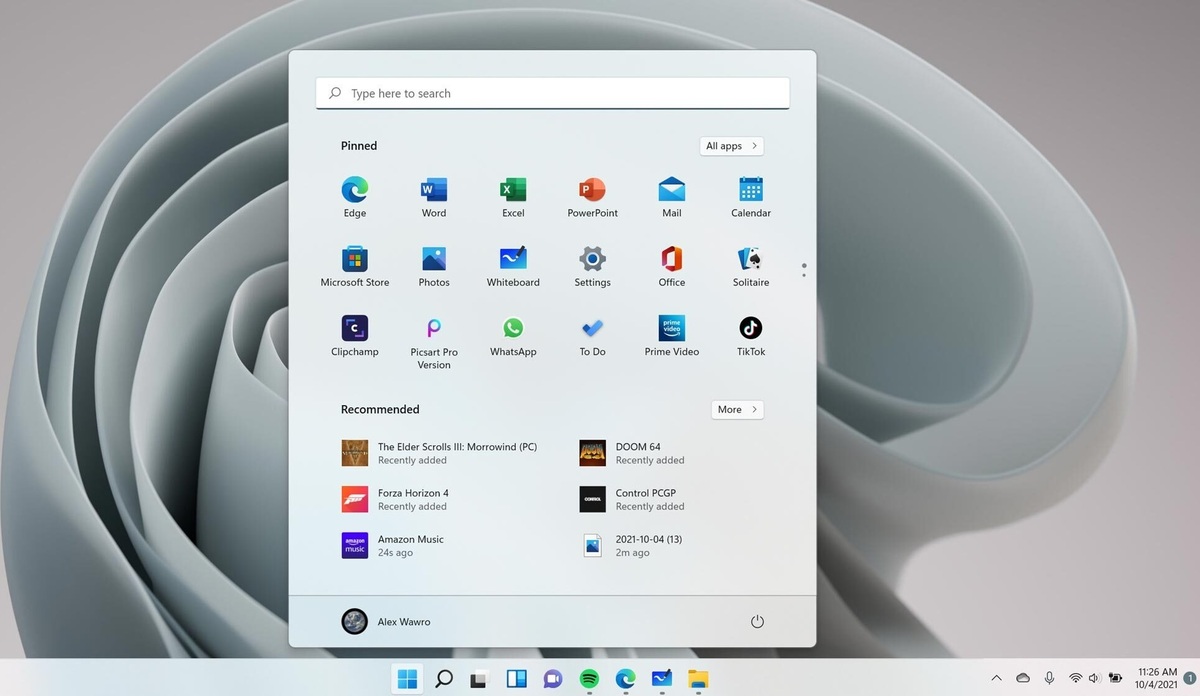This screenshot has height=696, width=1200.
Task: Launch Spotify from the taskbar
Action: (589, 679)
